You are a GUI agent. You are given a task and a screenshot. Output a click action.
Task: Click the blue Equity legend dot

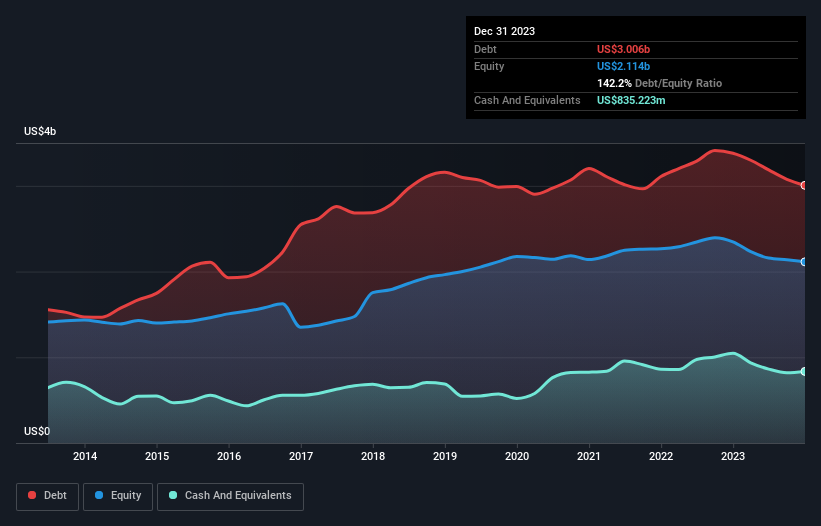99,495
